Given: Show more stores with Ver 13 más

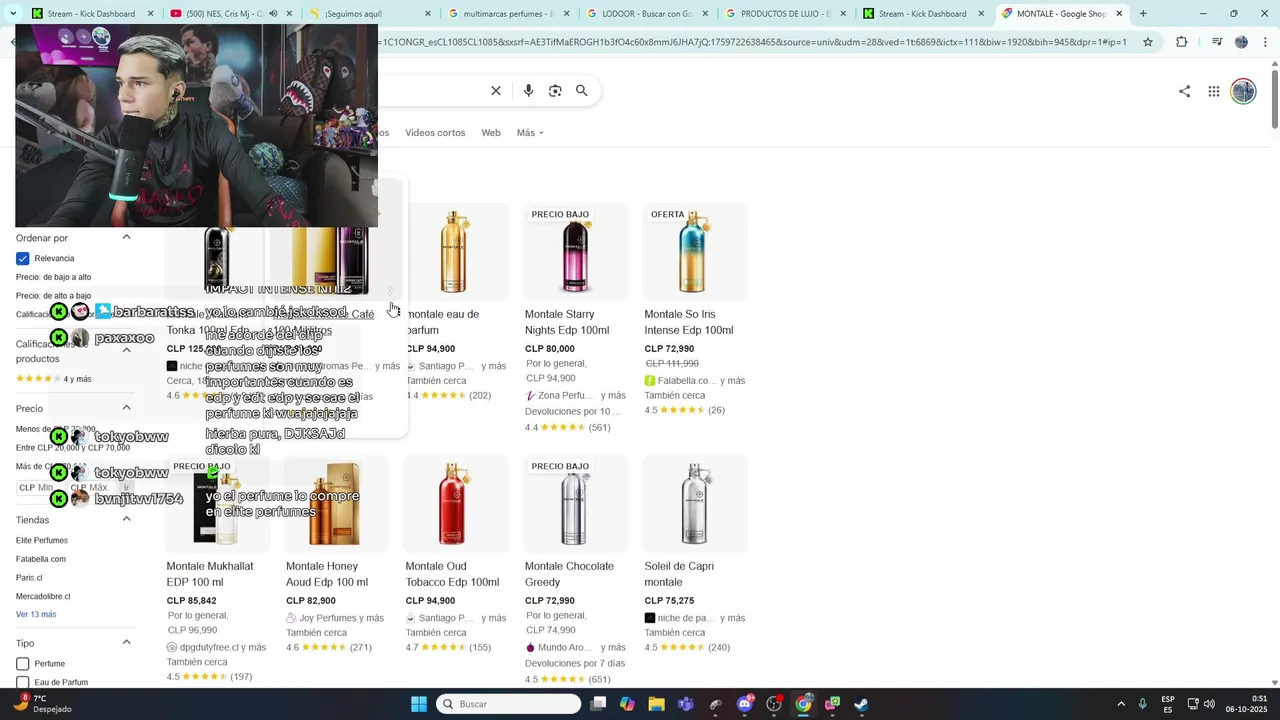Looking at the screenshot, I should point(36,615).
